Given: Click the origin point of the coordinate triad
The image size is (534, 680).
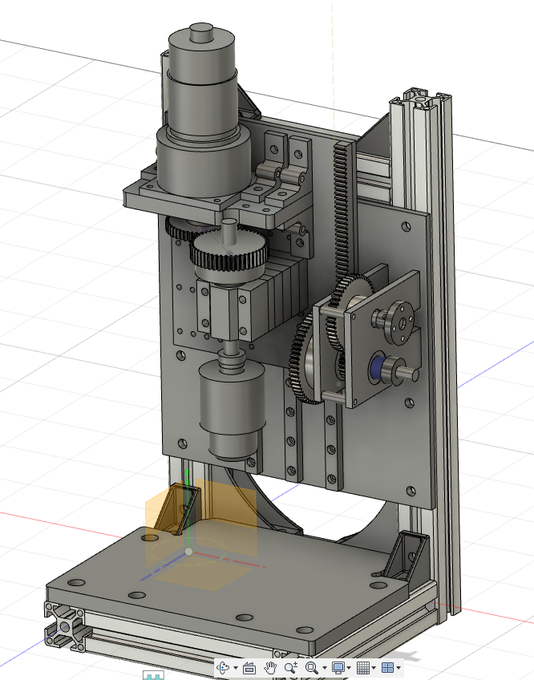Looking at the screenshot, I should pyautogui.click(x=189, y=552).
